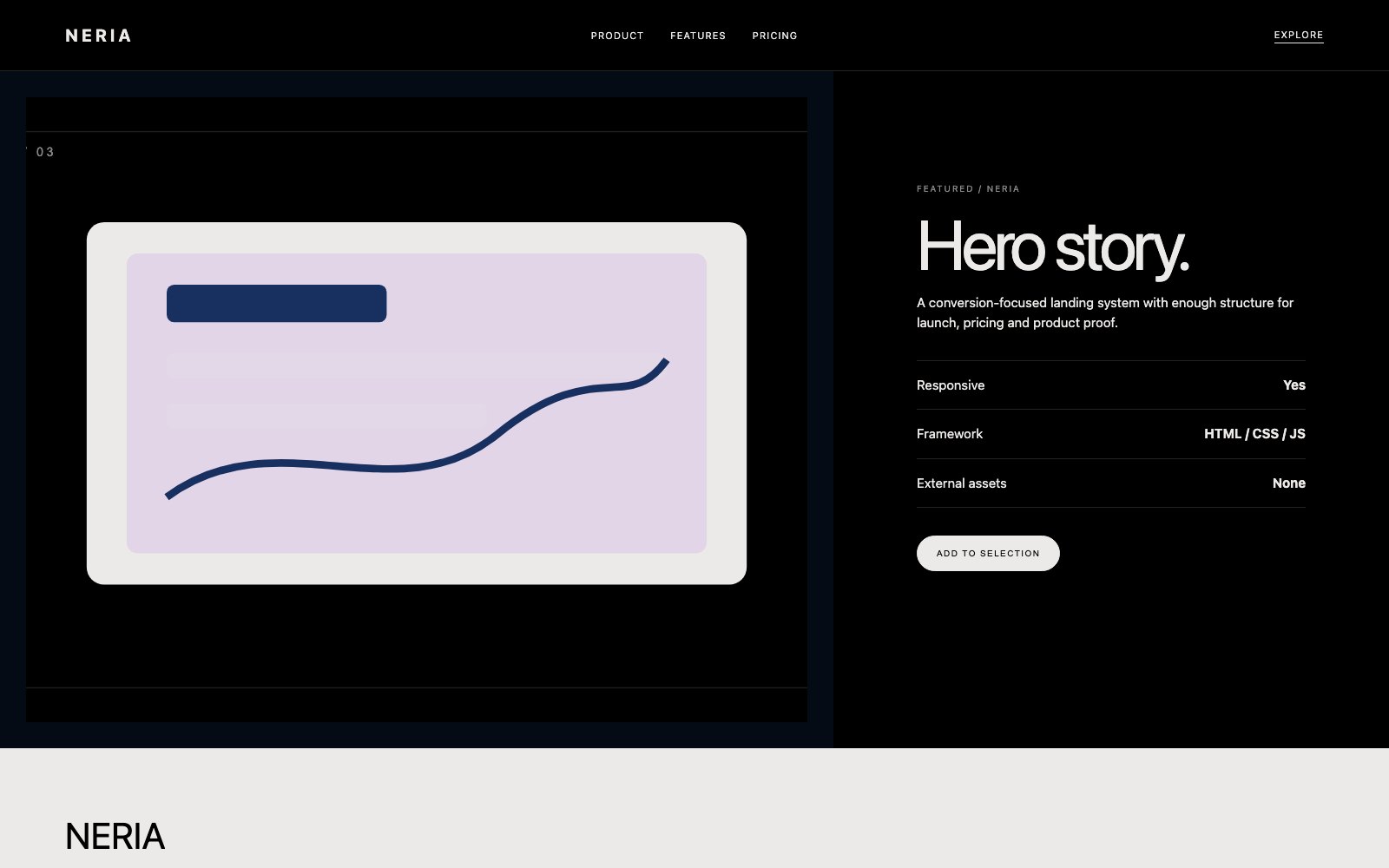Click the large NERIA footer wordmark
Image resolution: width=1389 pixels, height=868 pixels.
(x=115, y=837)
